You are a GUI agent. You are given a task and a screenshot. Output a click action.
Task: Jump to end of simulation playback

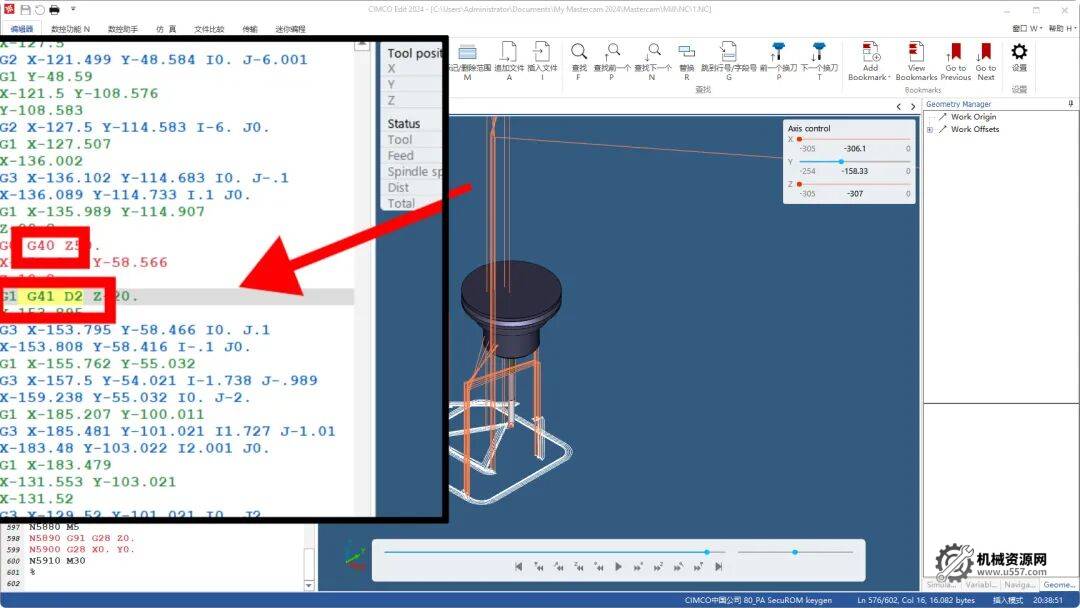coord(718,567)
